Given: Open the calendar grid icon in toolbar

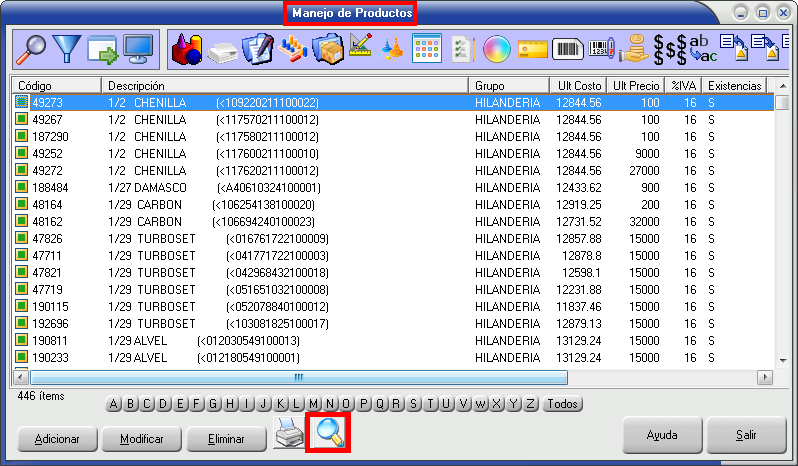Looking at the screenshot, I should tap(427, 48).
